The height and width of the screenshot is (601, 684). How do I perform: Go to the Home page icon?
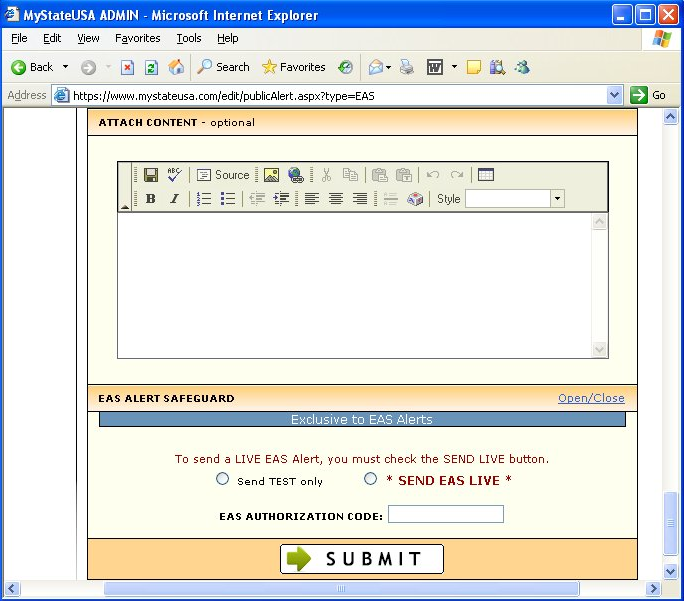tap(176, 67)
